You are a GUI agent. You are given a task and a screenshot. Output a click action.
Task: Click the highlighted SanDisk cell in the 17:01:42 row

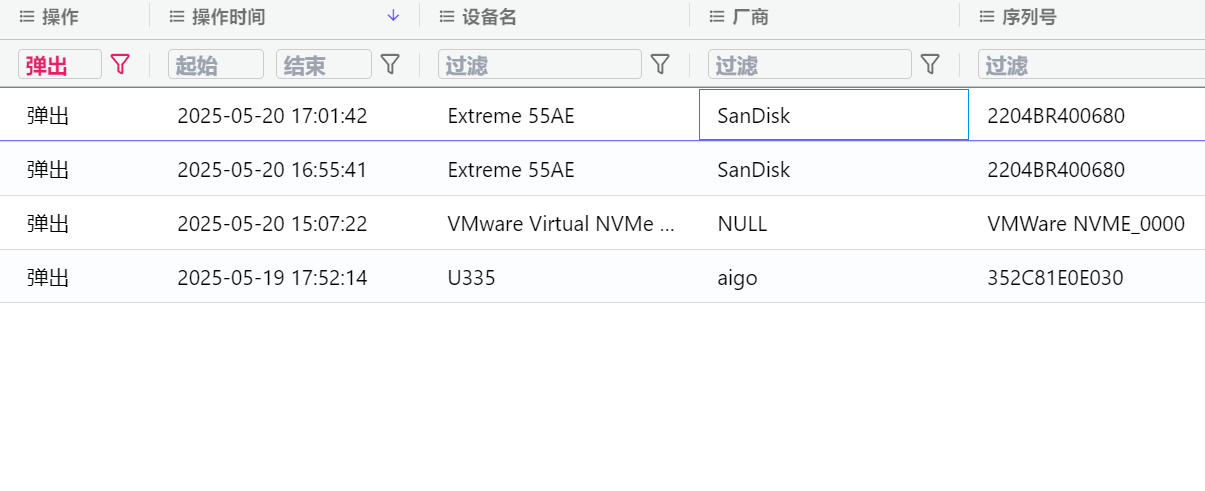coord(834,115)
